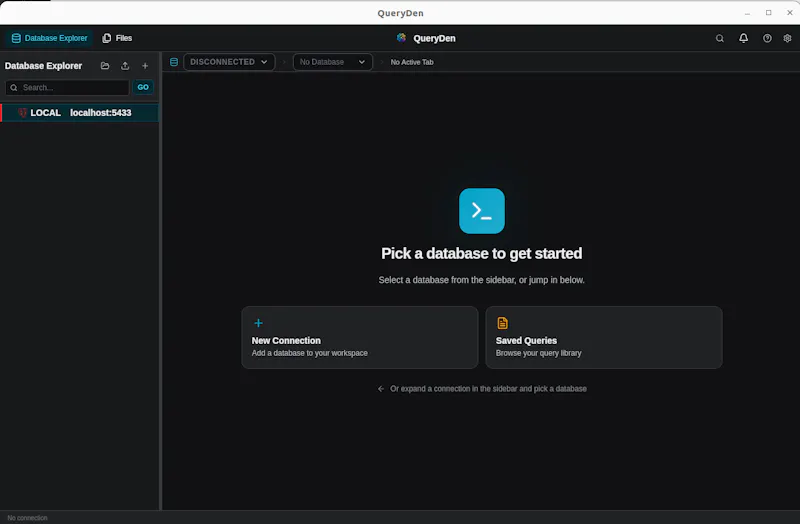Open settings gear icon

(787, 38)
